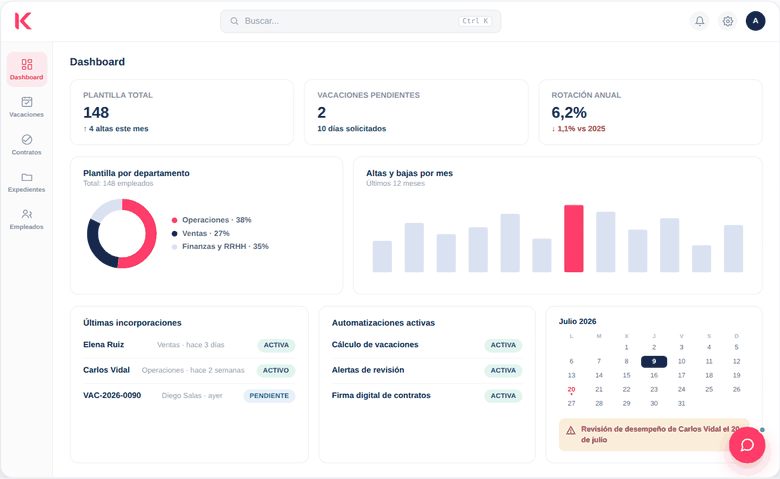The height and width of the screenshot is (479, 780).
Task: Click '1,1% vs 2025' text
Action: pos(581,129)
